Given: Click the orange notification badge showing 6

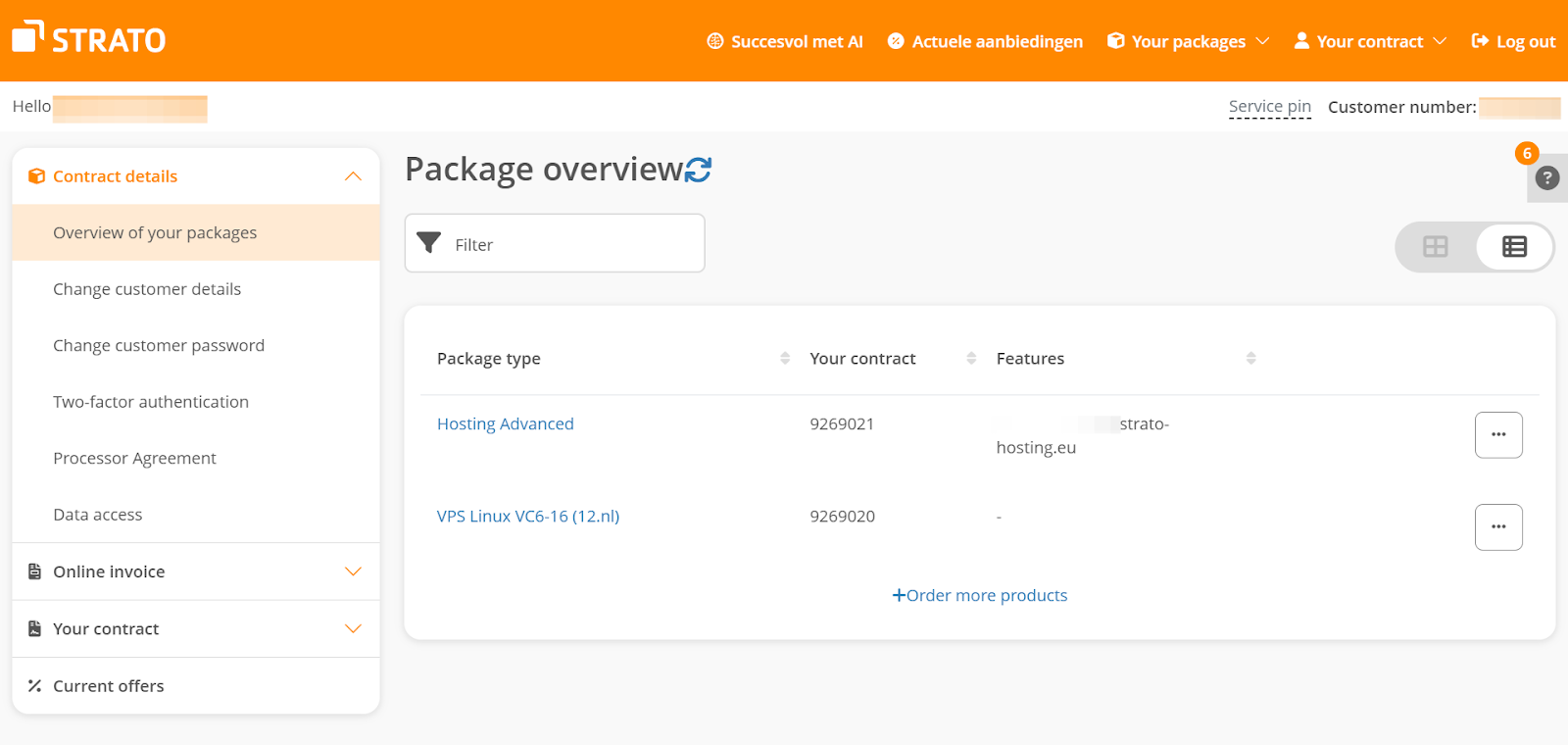Looking at the screenshot, I should point(1526,154).
